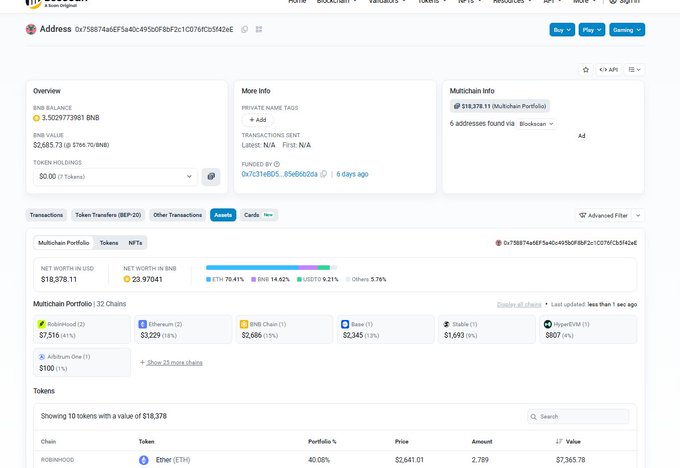The height and width of the screenshot is (468, 680).
Task: Click the $7,365.78 Ether value cell
Action: [570, 460]
